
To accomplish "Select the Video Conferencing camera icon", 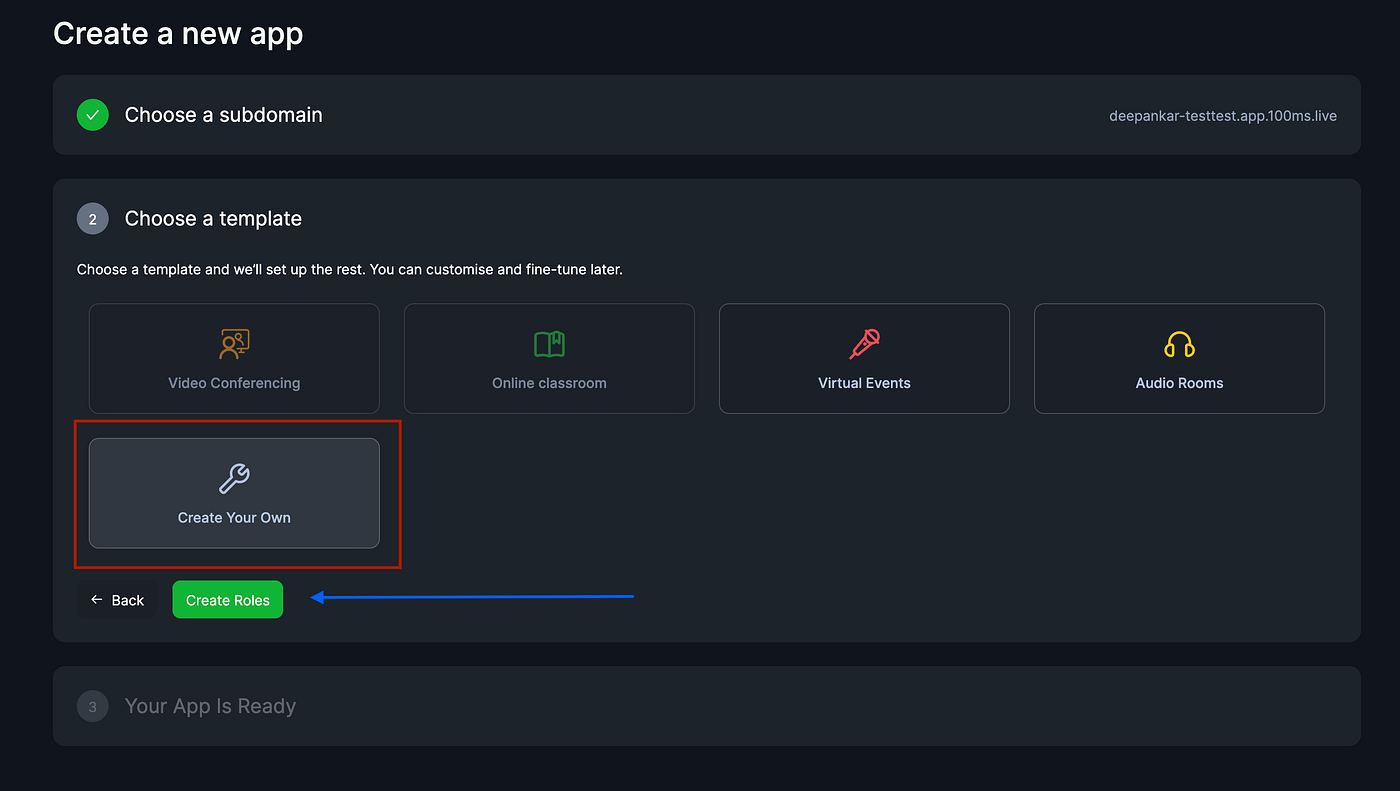I will (x=233, y=342).
